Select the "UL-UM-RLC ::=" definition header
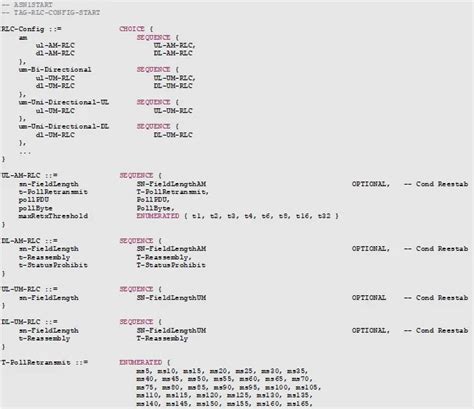This screenshot has width=474, height=409. coord(29,289)
